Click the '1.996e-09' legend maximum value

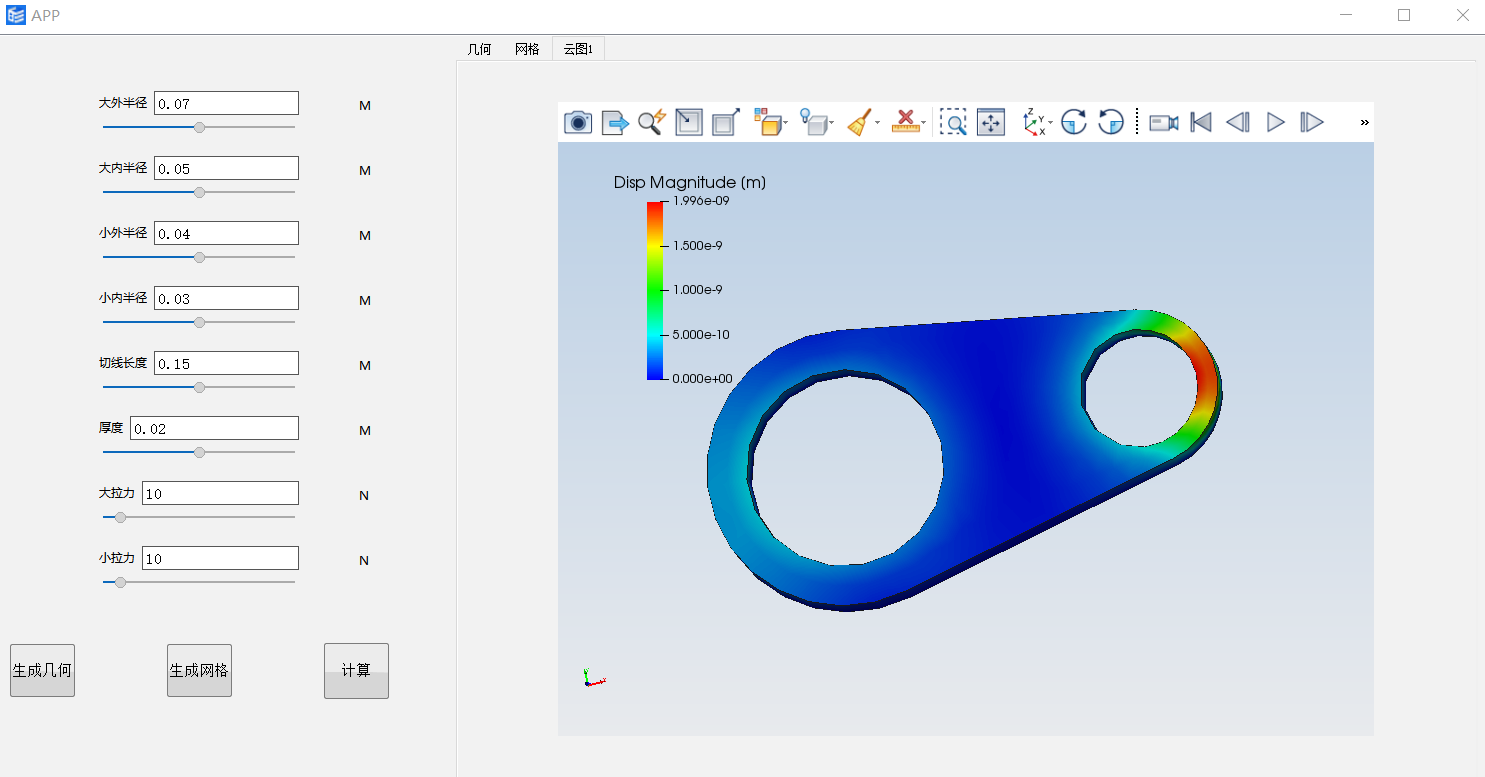(701, 200)
